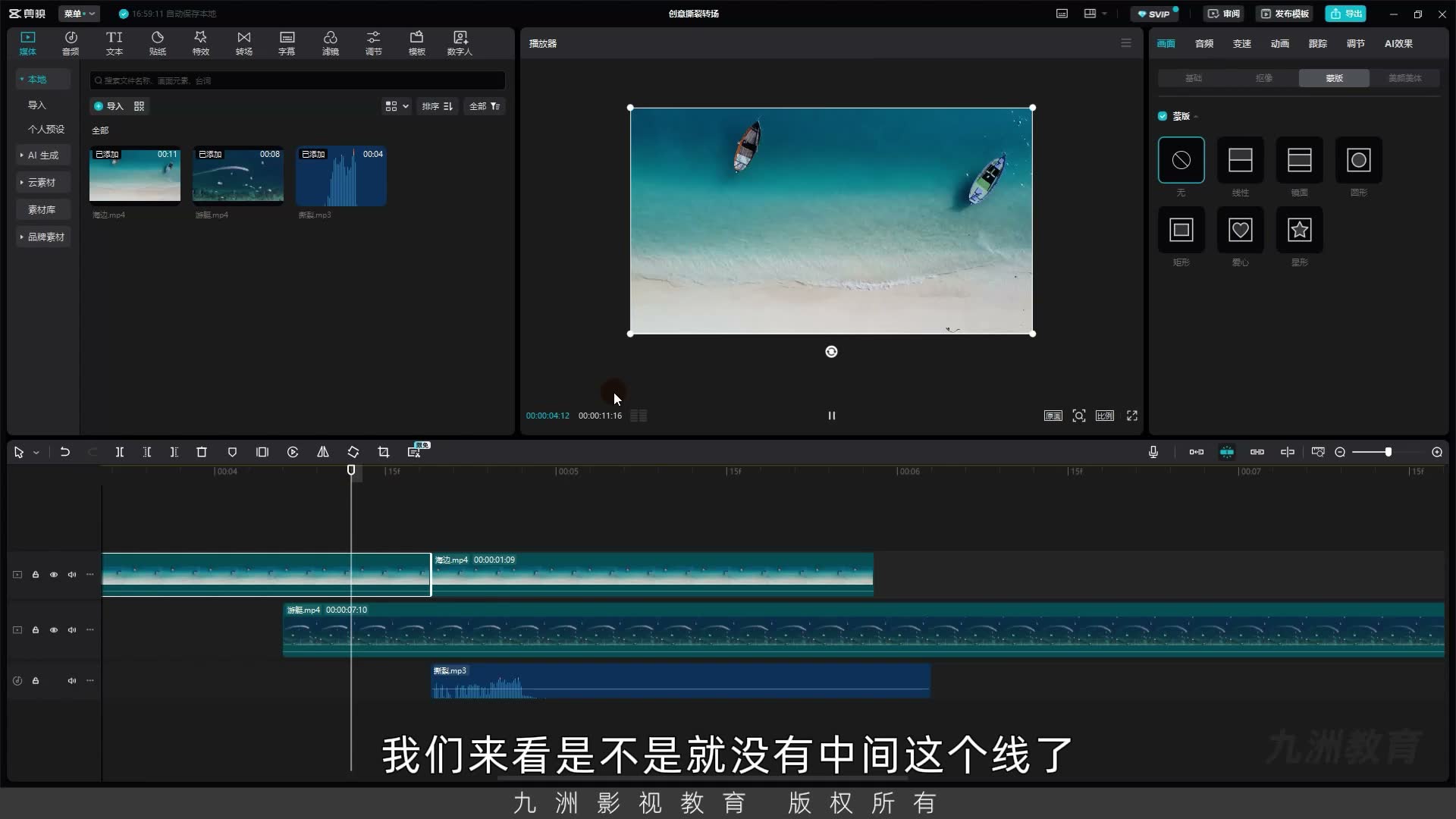The width and height of the screenshot is (1456, 819).
Task: Select the 线性 linear mask
Action: 1240,160
